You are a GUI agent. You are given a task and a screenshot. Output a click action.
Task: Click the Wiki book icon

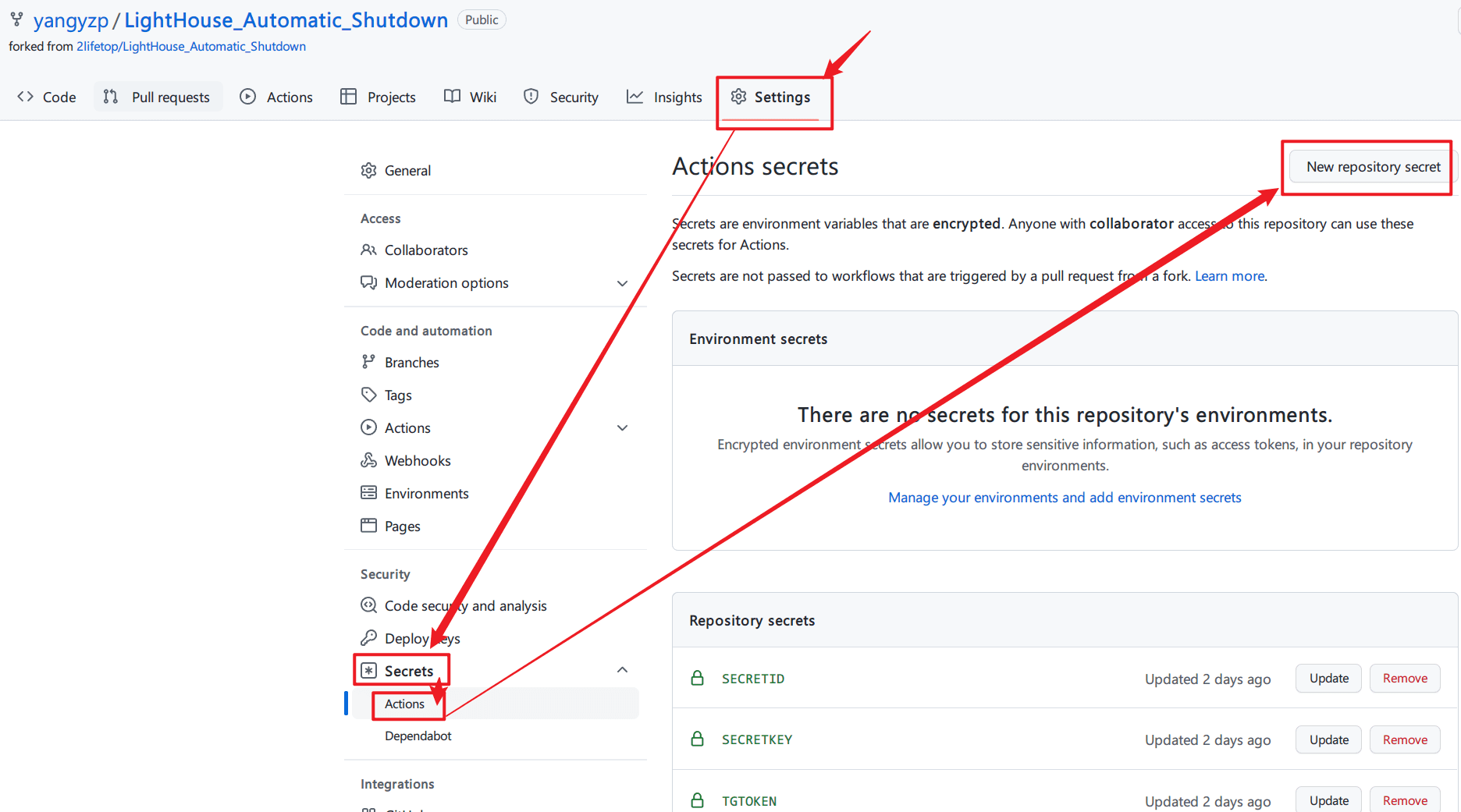tap(452, 97)
